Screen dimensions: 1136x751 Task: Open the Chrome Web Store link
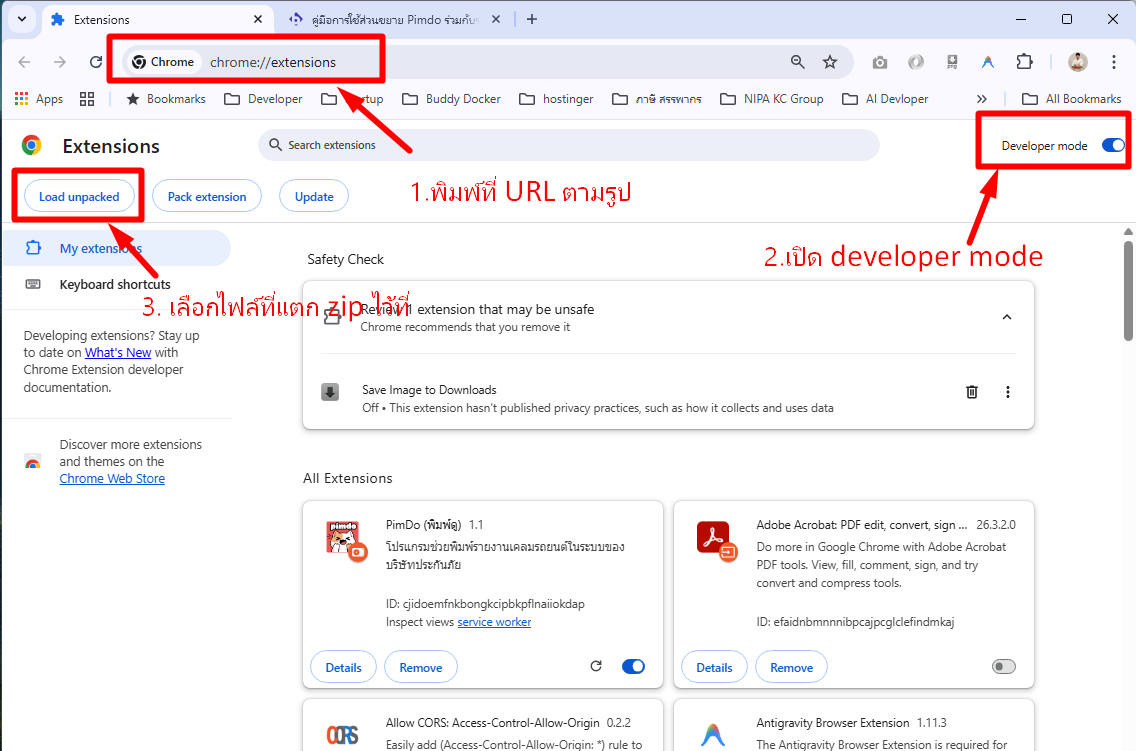coord(112,479)
